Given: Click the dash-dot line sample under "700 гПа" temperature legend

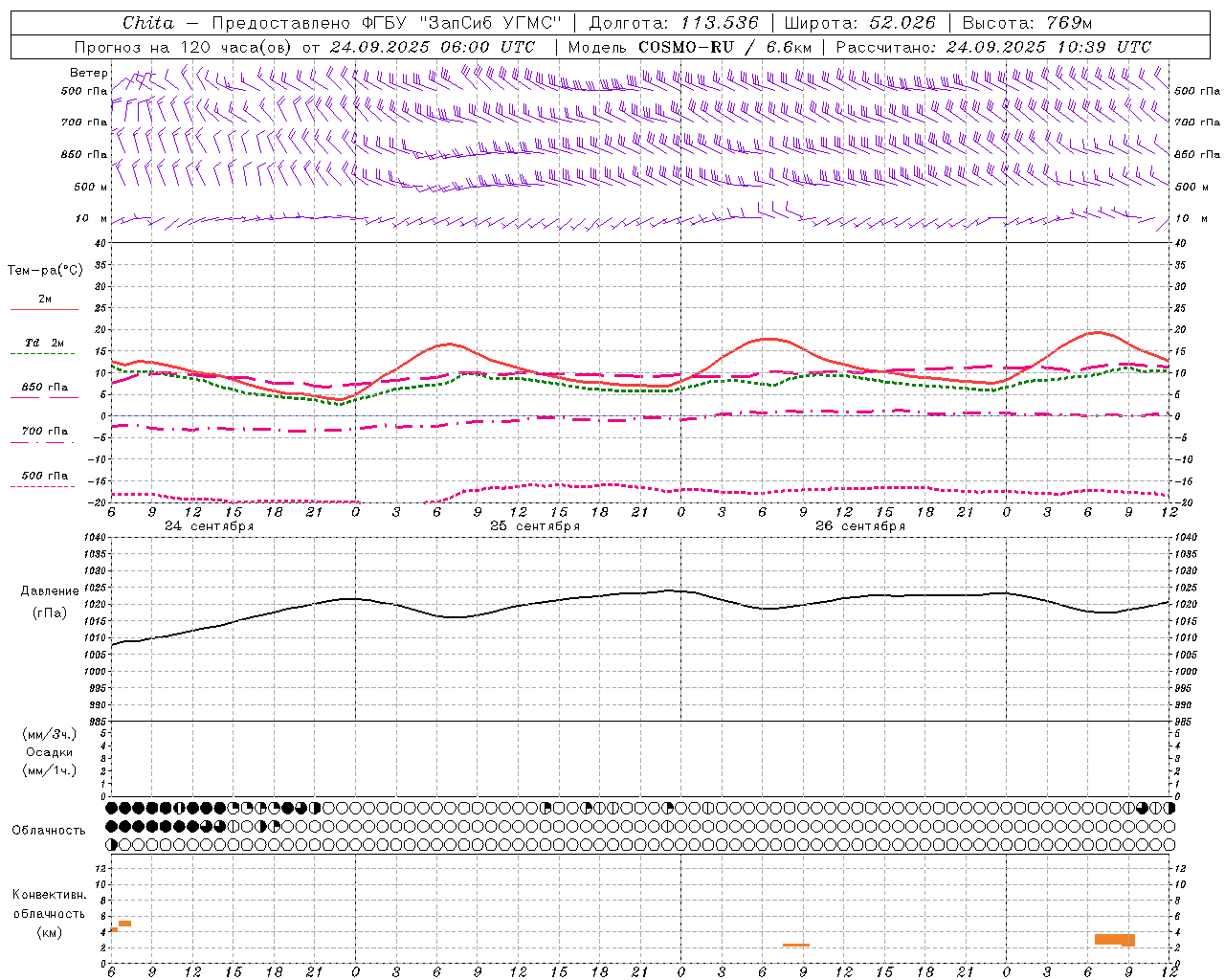Looking at the screenshot, I should (x=42, y=442).
